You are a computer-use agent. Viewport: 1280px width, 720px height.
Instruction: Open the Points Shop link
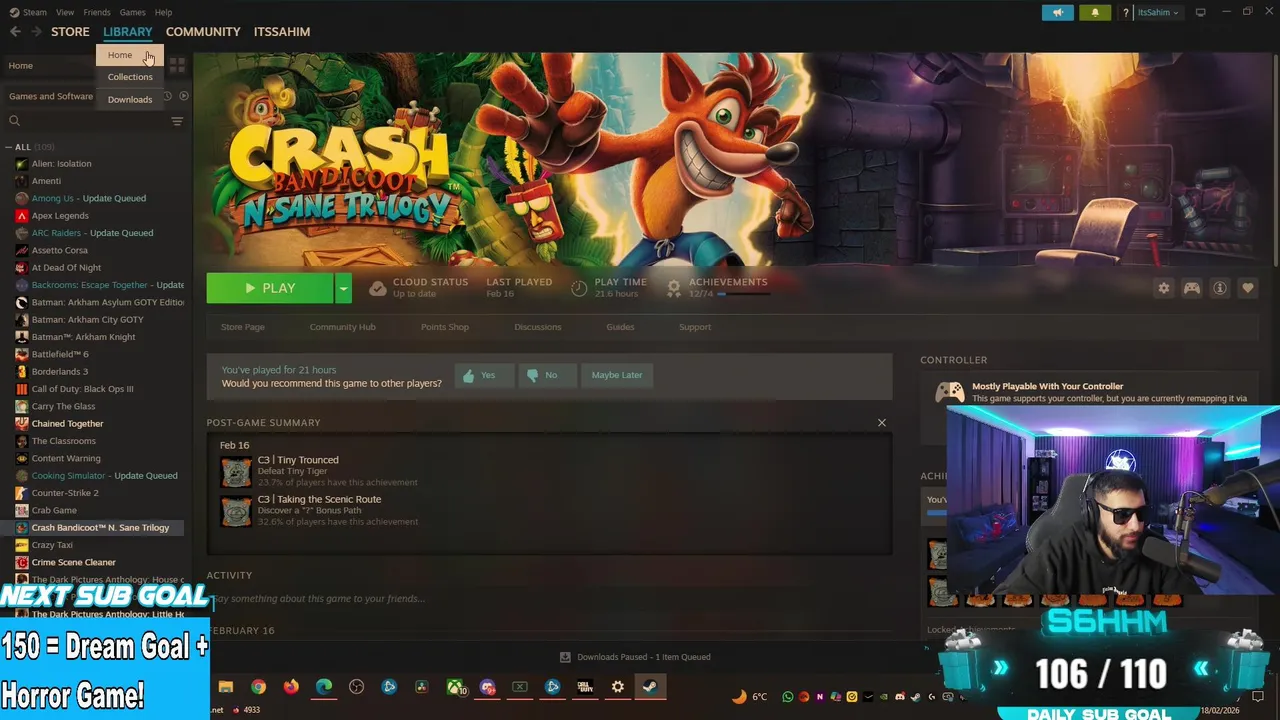(444, 327)
